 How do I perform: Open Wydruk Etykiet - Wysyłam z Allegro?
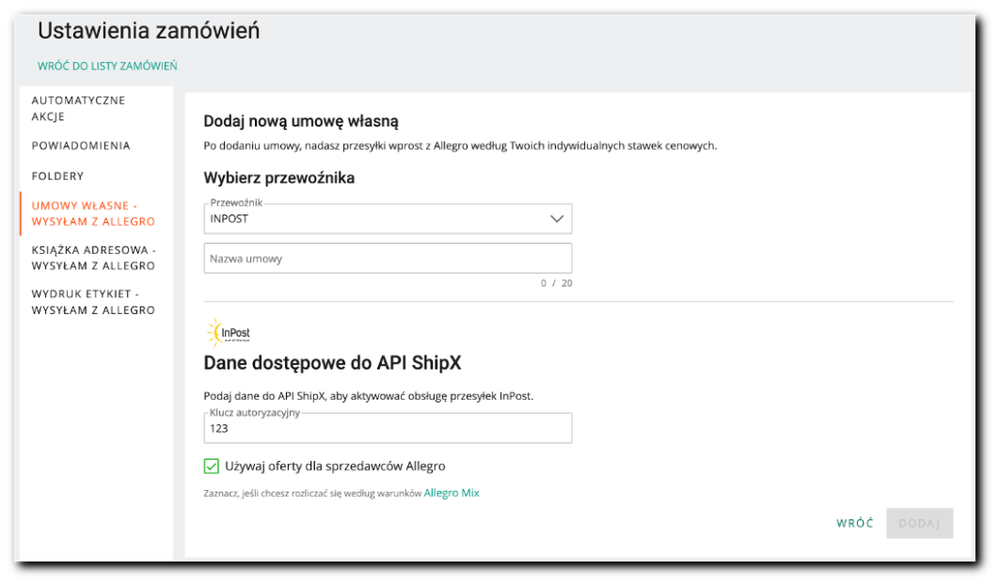tap(93, 302)
